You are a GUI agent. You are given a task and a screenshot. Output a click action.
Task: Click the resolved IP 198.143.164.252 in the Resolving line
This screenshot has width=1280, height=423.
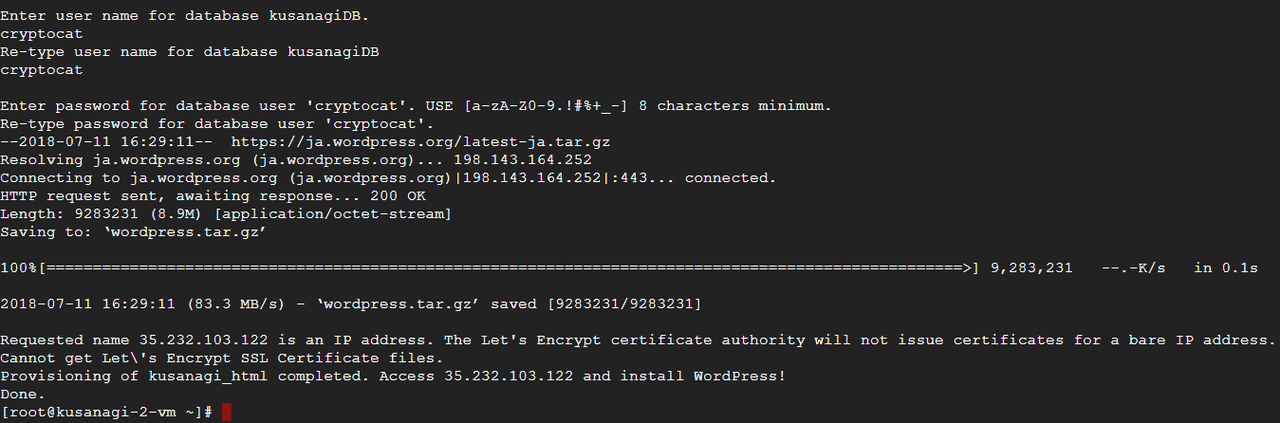click(522, 160)
